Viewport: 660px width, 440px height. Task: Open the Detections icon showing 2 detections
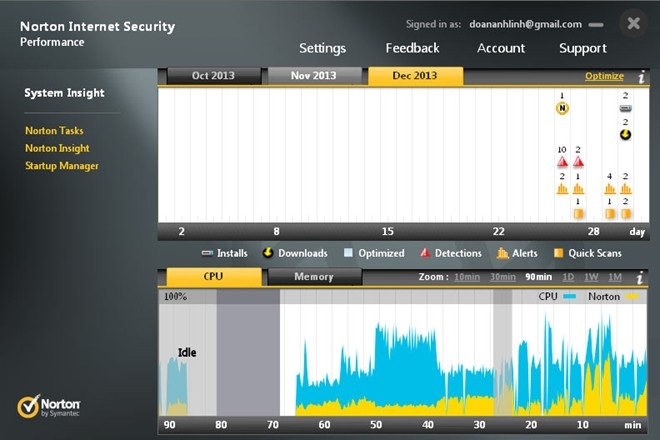click(578, 162)
